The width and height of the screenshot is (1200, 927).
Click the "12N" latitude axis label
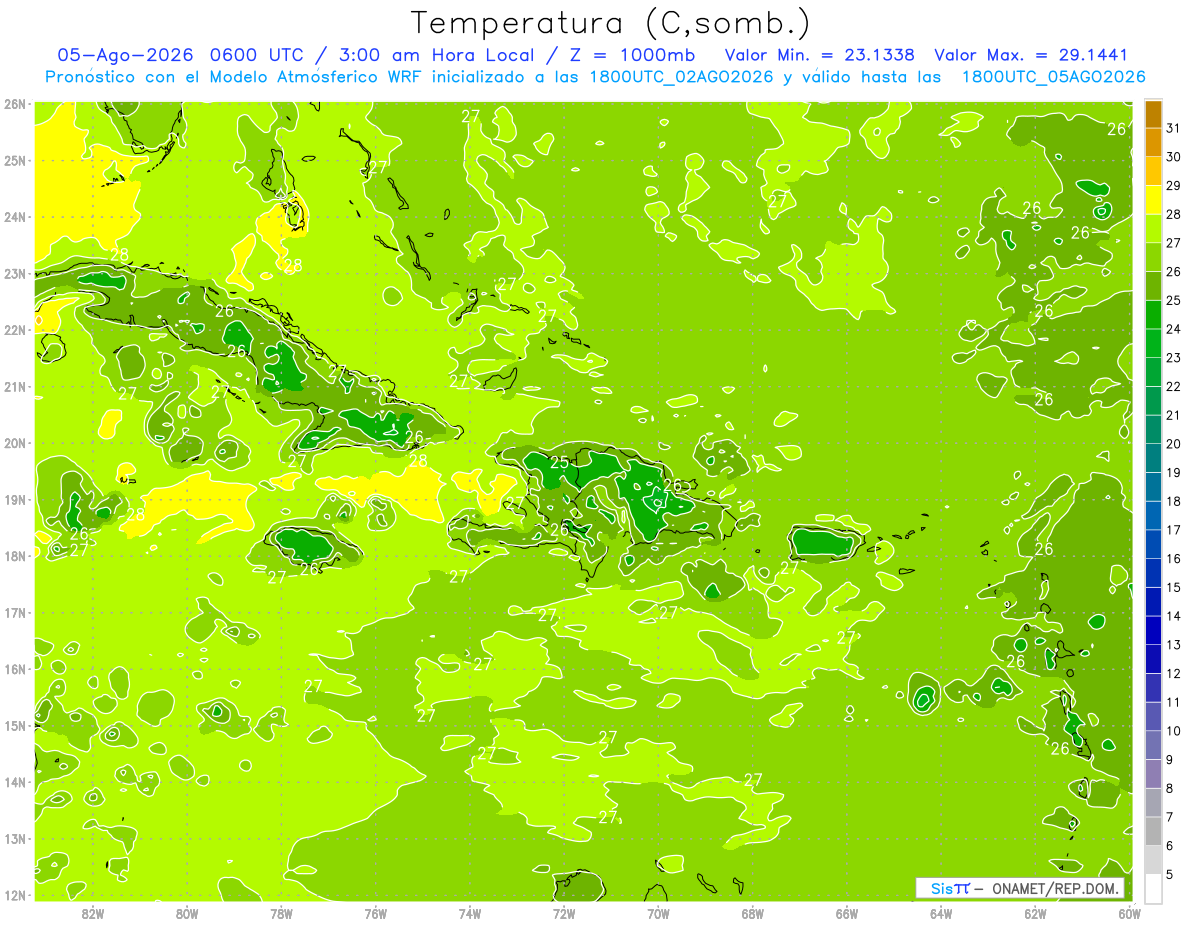pyautogui.click(x=15, y=895)
